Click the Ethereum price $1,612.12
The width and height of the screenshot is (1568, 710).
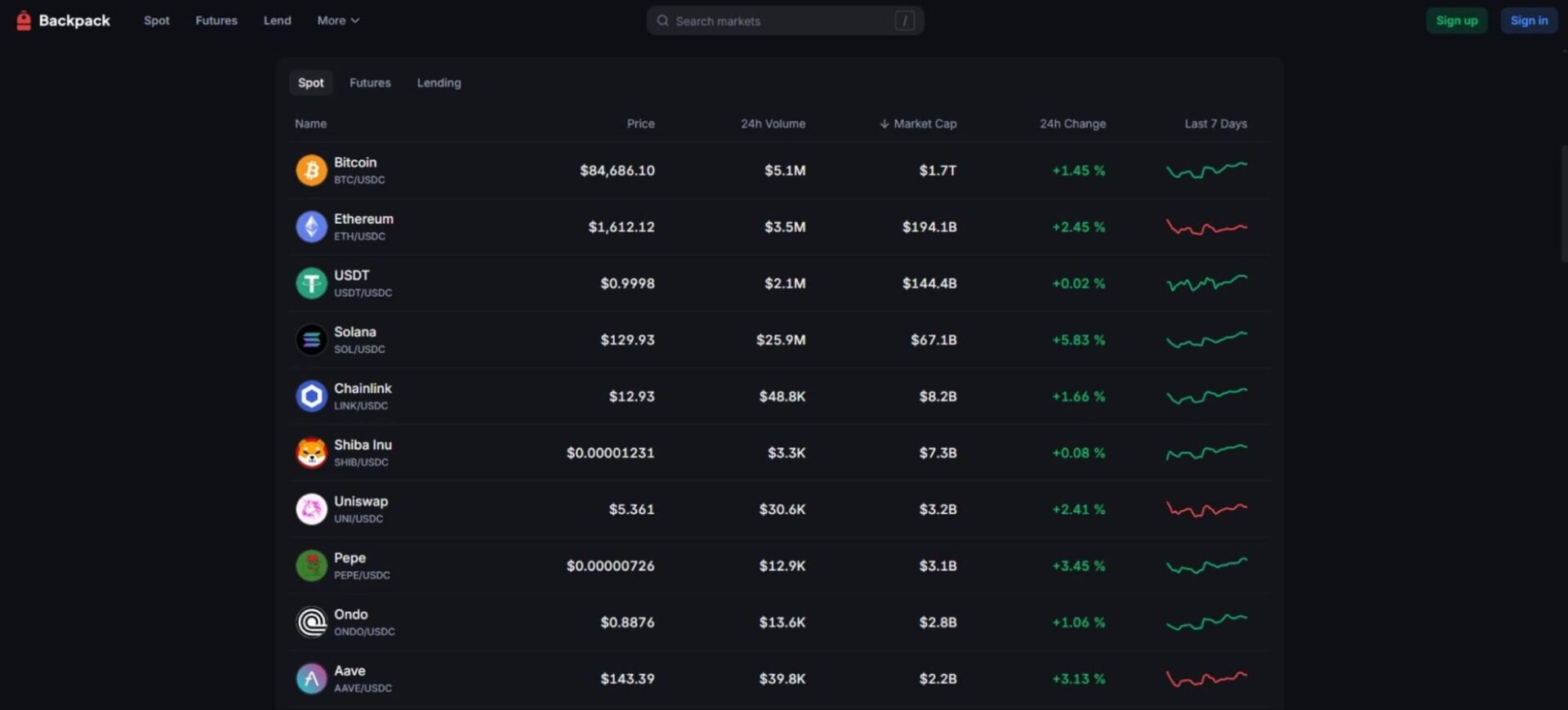pos(621,227)
